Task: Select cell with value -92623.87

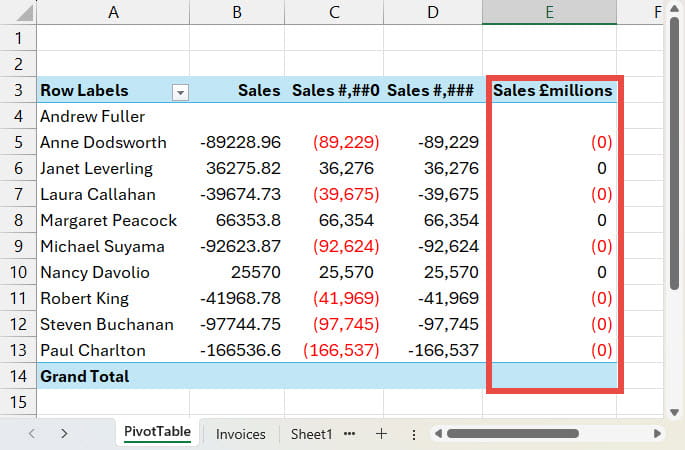Action: click(x=237, y=246)
